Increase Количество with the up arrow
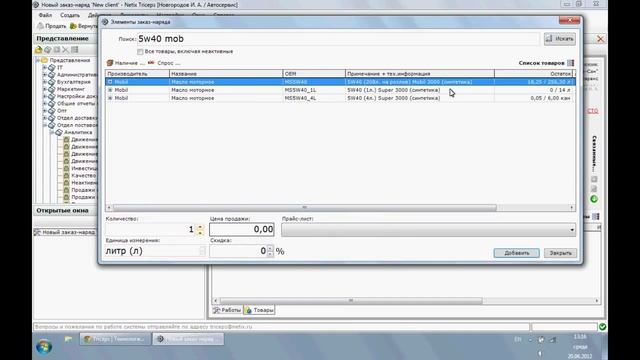 200,227
